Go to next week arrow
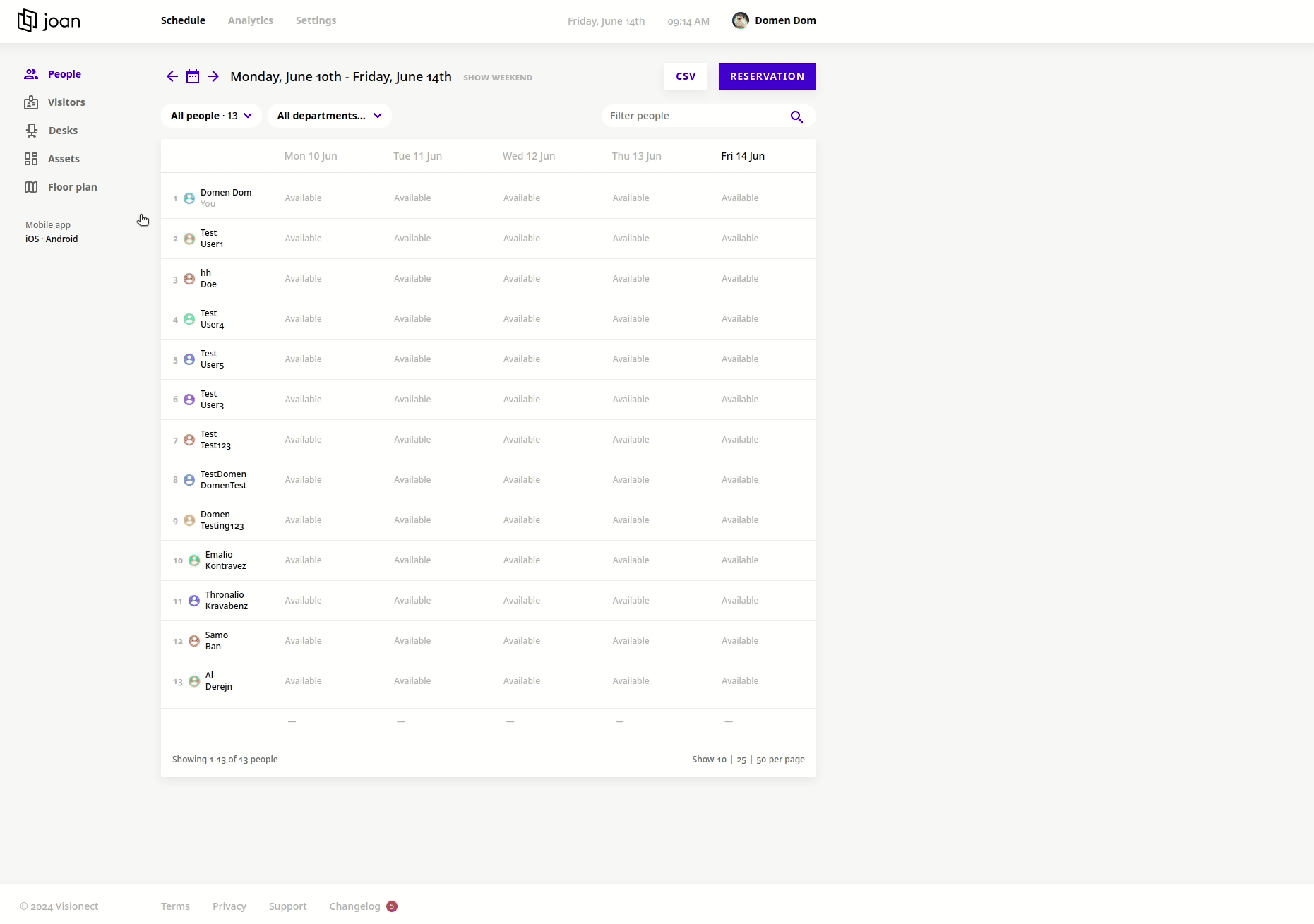1314x924 pixels. click(213, 76)
